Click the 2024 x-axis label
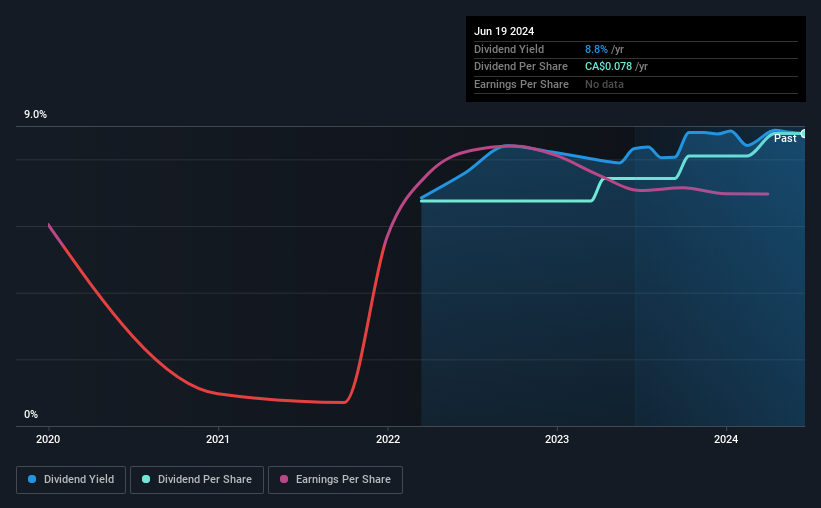 pos(726,439)
